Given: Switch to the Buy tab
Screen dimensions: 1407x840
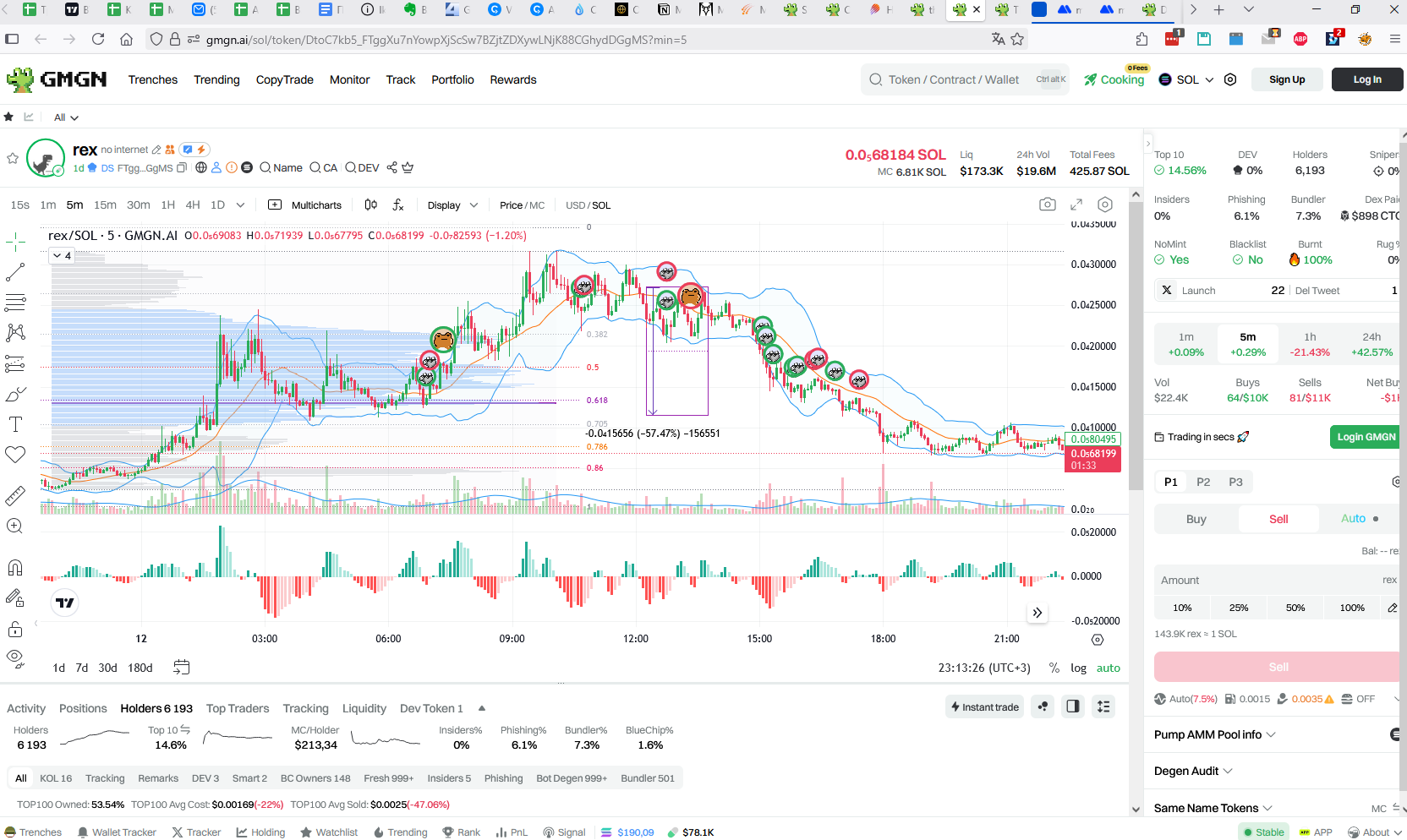Looking at the screenshot, I should click(x=1196, y=519).
